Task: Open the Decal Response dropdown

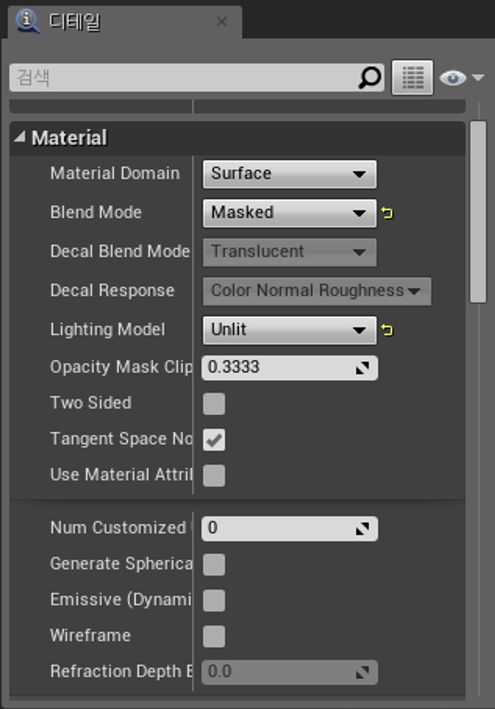Action: coord(317,291)
